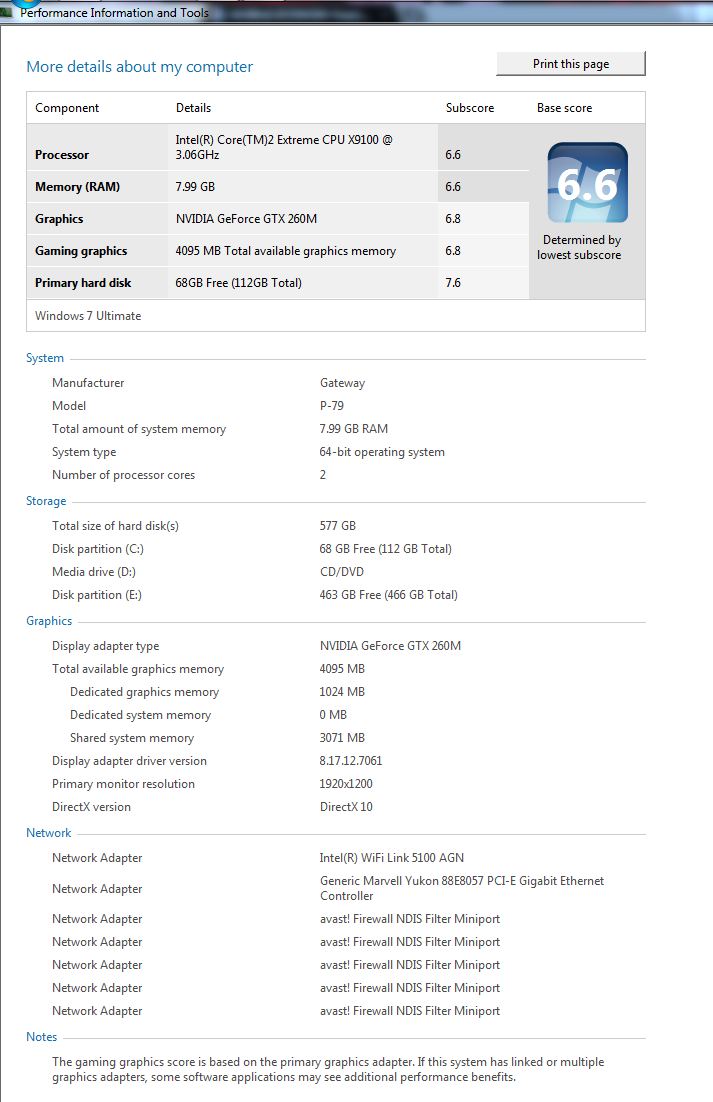This screenshot has height=1102, width=713.
Task: Select the driver version 8.17.12.7061
Action: pos(351,760)
